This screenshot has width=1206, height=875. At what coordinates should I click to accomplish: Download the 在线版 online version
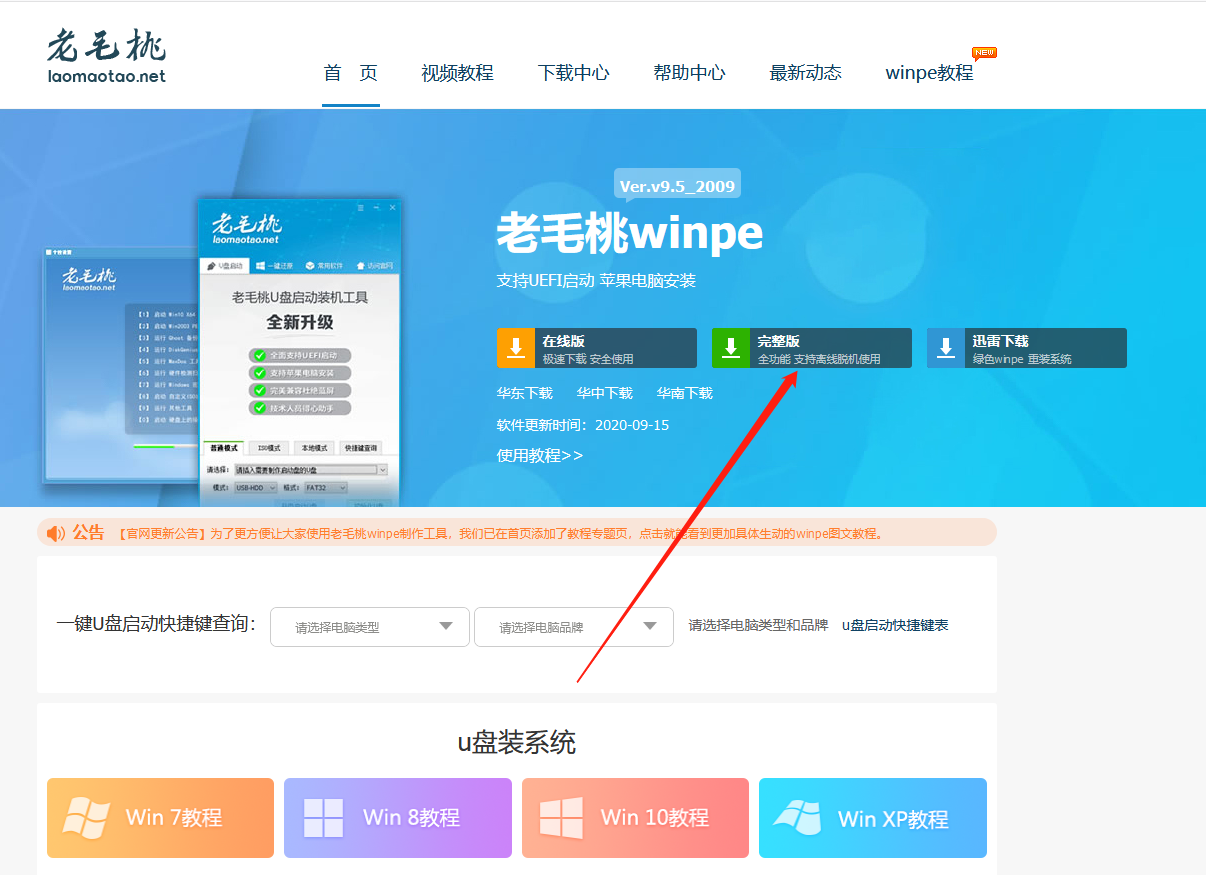click(x=597, y=348)
